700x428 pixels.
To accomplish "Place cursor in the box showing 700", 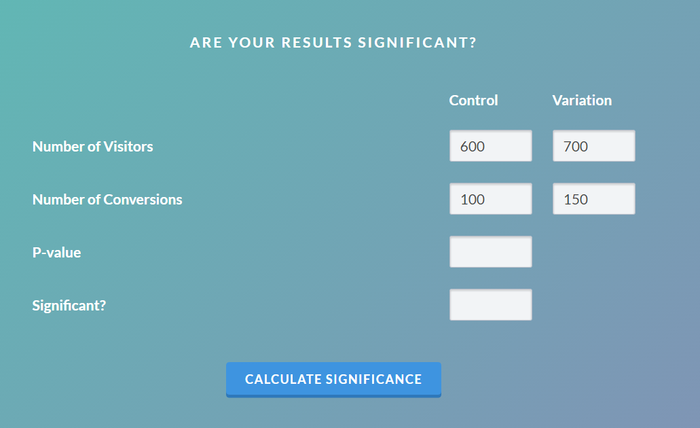I will pyautogui.click(x=594, y=147).
